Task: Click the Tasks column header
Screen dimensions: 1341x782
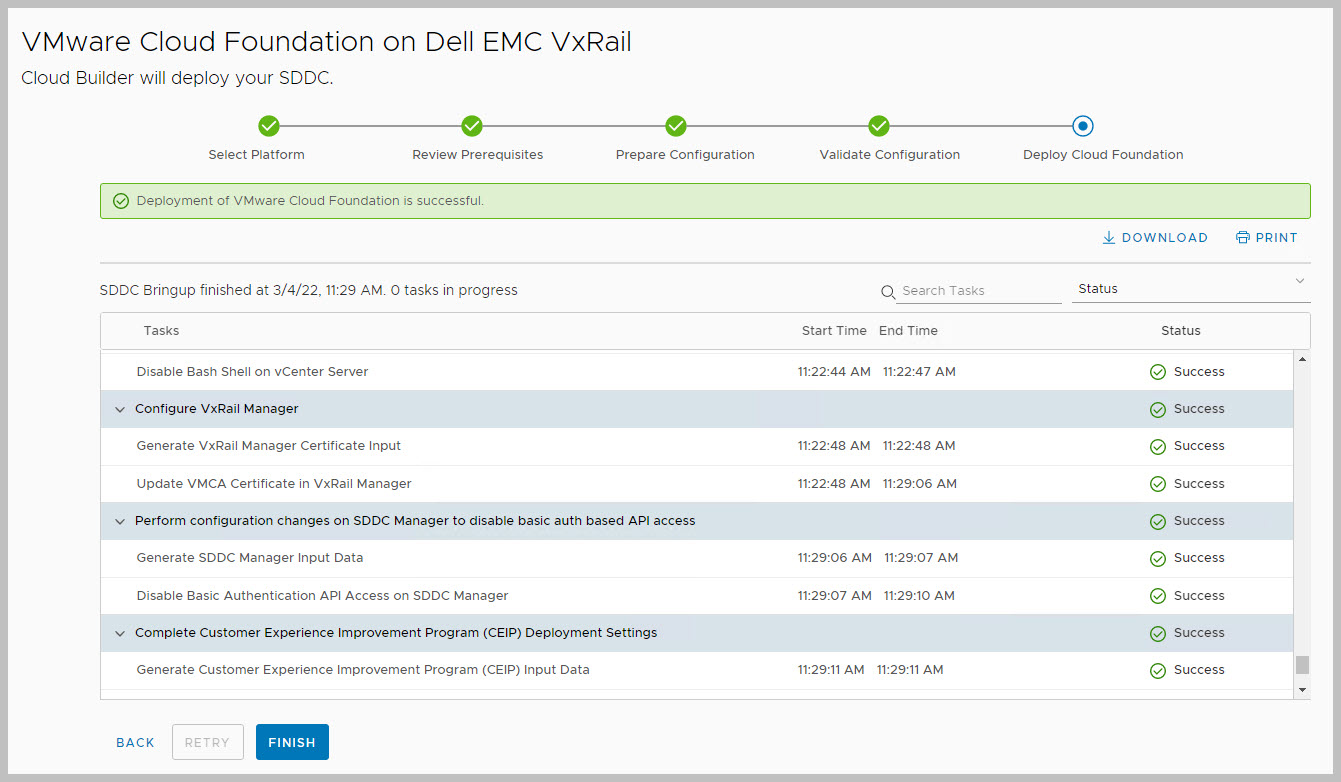Action: (161, 331)
